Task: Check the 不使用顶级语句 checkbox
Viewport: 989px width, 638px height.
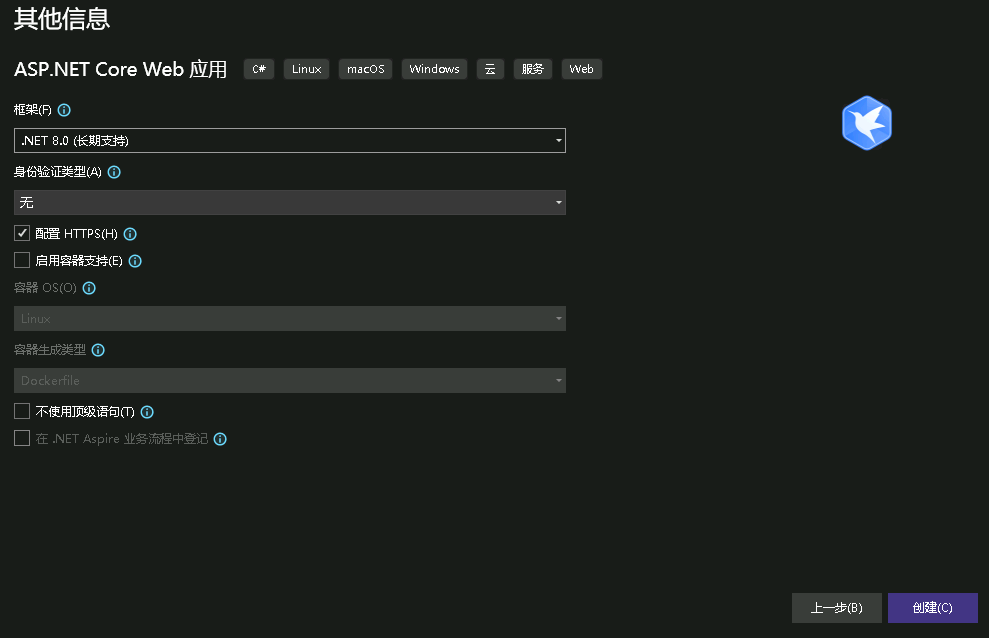Action: [x=22, y=411]
